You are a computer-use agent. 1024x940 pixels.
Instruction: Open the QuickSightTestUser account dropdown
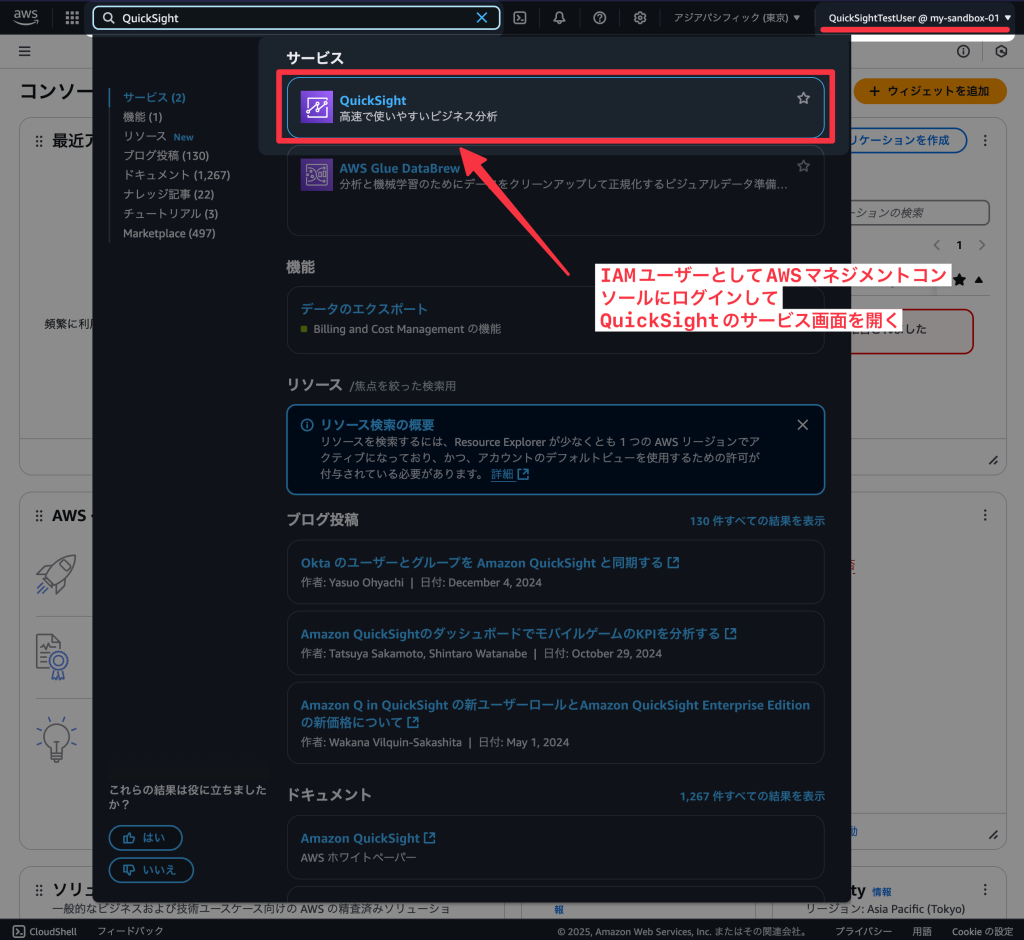click(920, 18)
